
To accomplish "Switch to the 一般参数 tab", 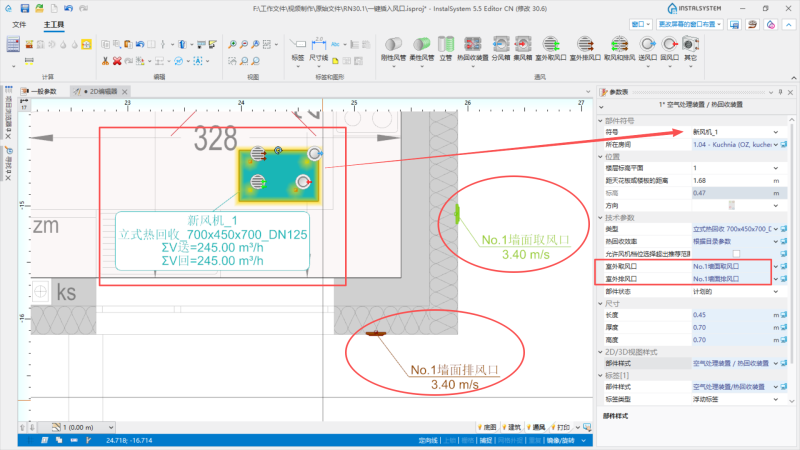I will click(x=40, y=91).
